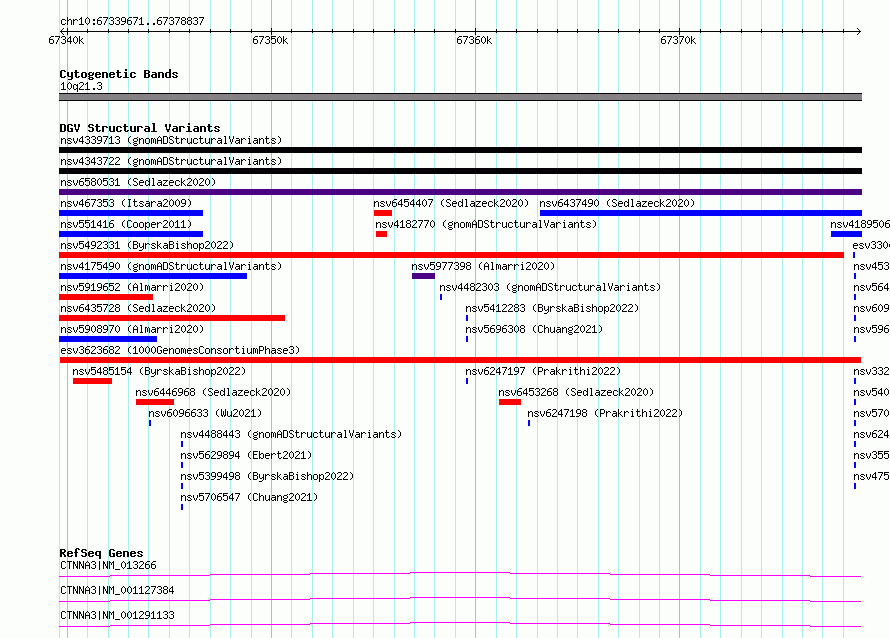Click the purple nsv6580531 variant bar
This screenshot has width=890, height=638.
pos(460,192)
